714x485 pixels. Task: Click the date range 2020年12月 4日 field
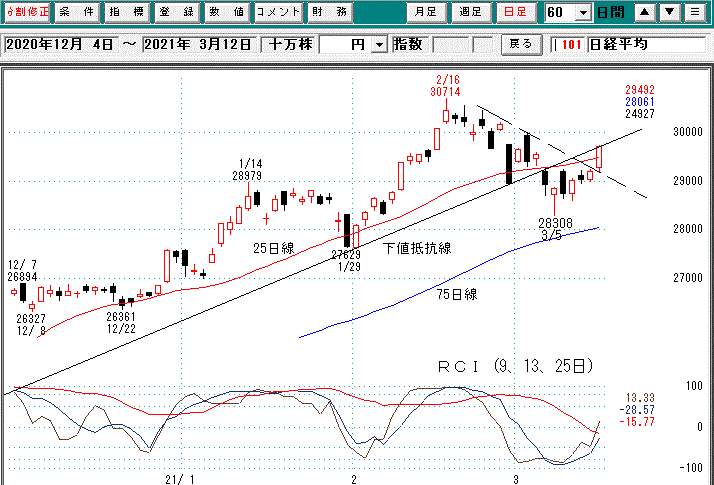(x=60, y=45)
